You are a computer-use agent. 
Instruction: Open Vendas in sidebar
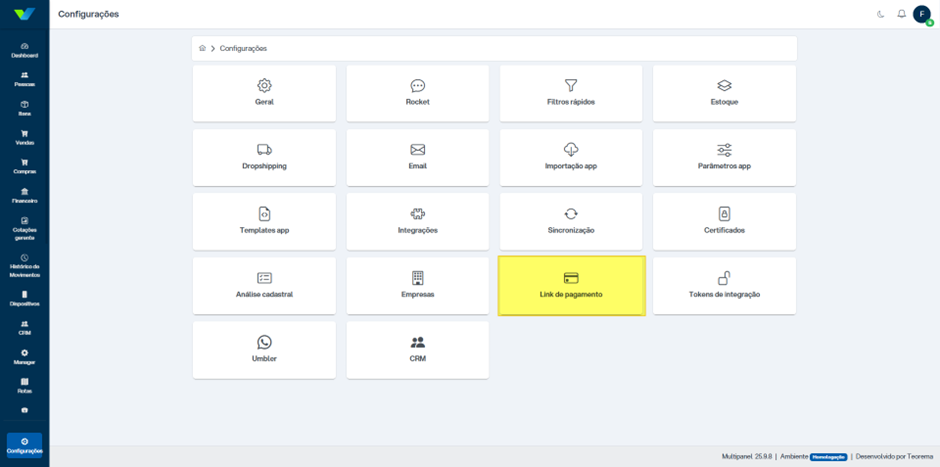click(25, 138)
